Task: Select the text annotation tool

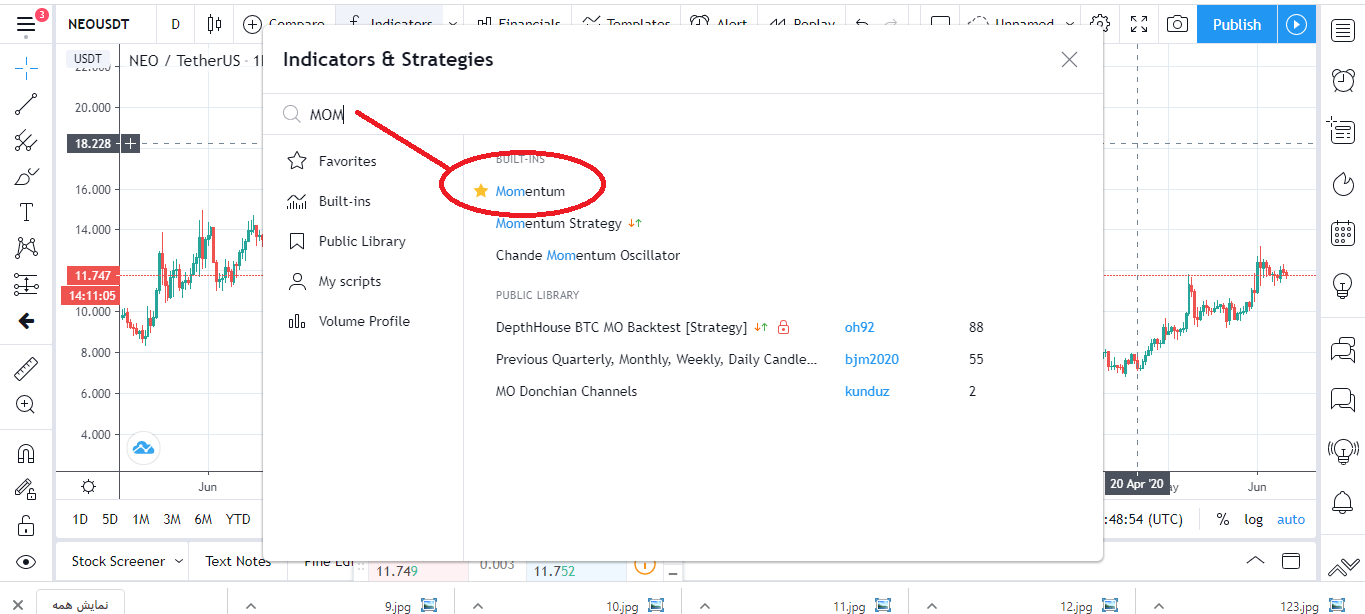Action: pos(27,212)
